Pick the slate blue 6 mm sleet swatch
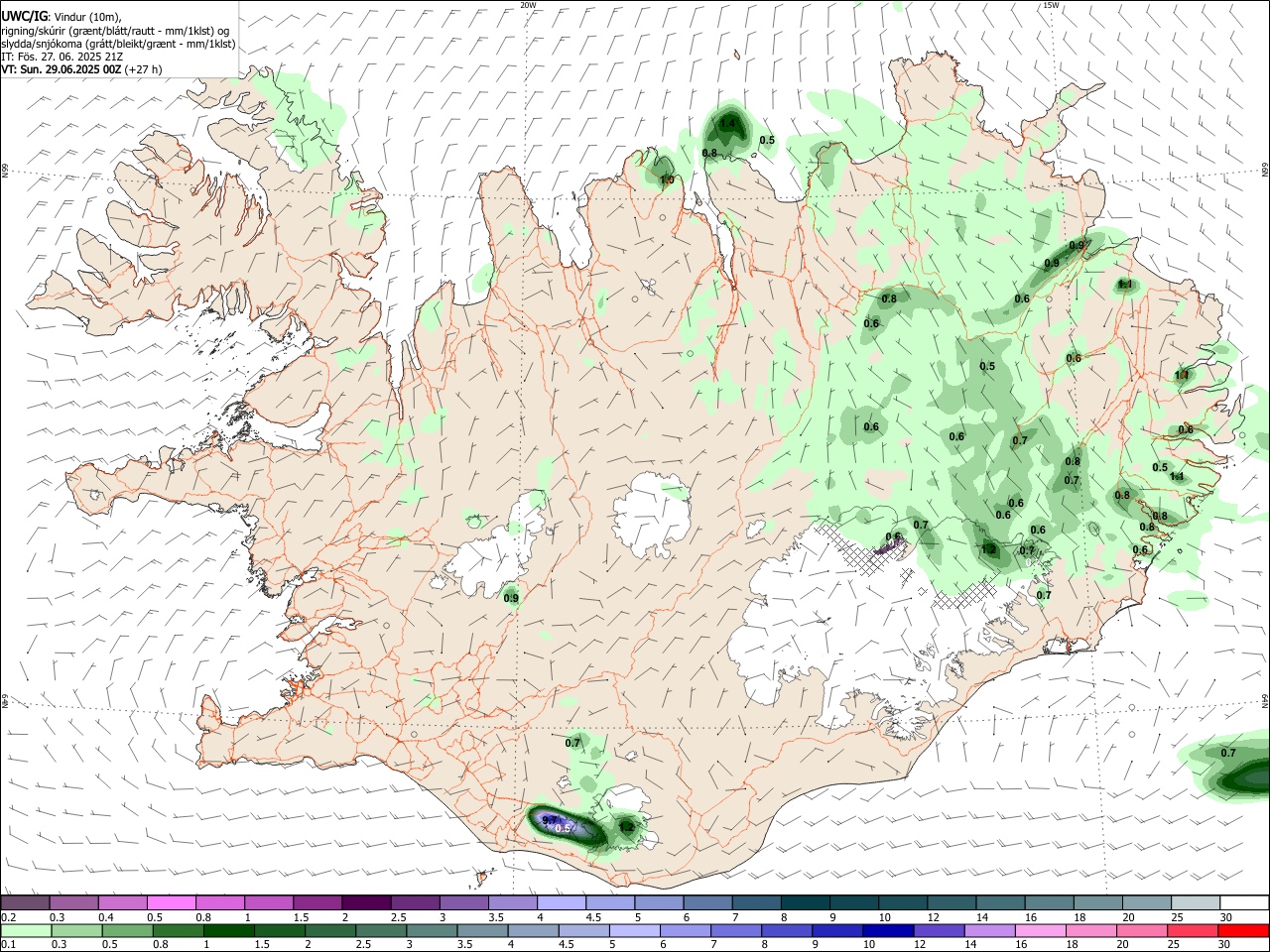Screen dimensions: 1270x952 [x=707, y=902]
